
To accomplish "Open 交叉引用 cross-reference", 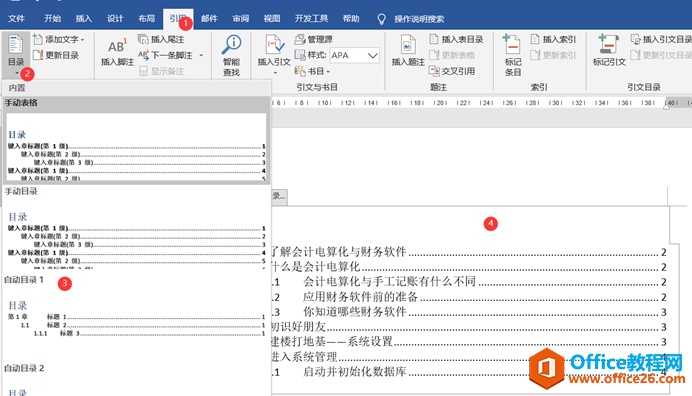I will click(452, 71).
